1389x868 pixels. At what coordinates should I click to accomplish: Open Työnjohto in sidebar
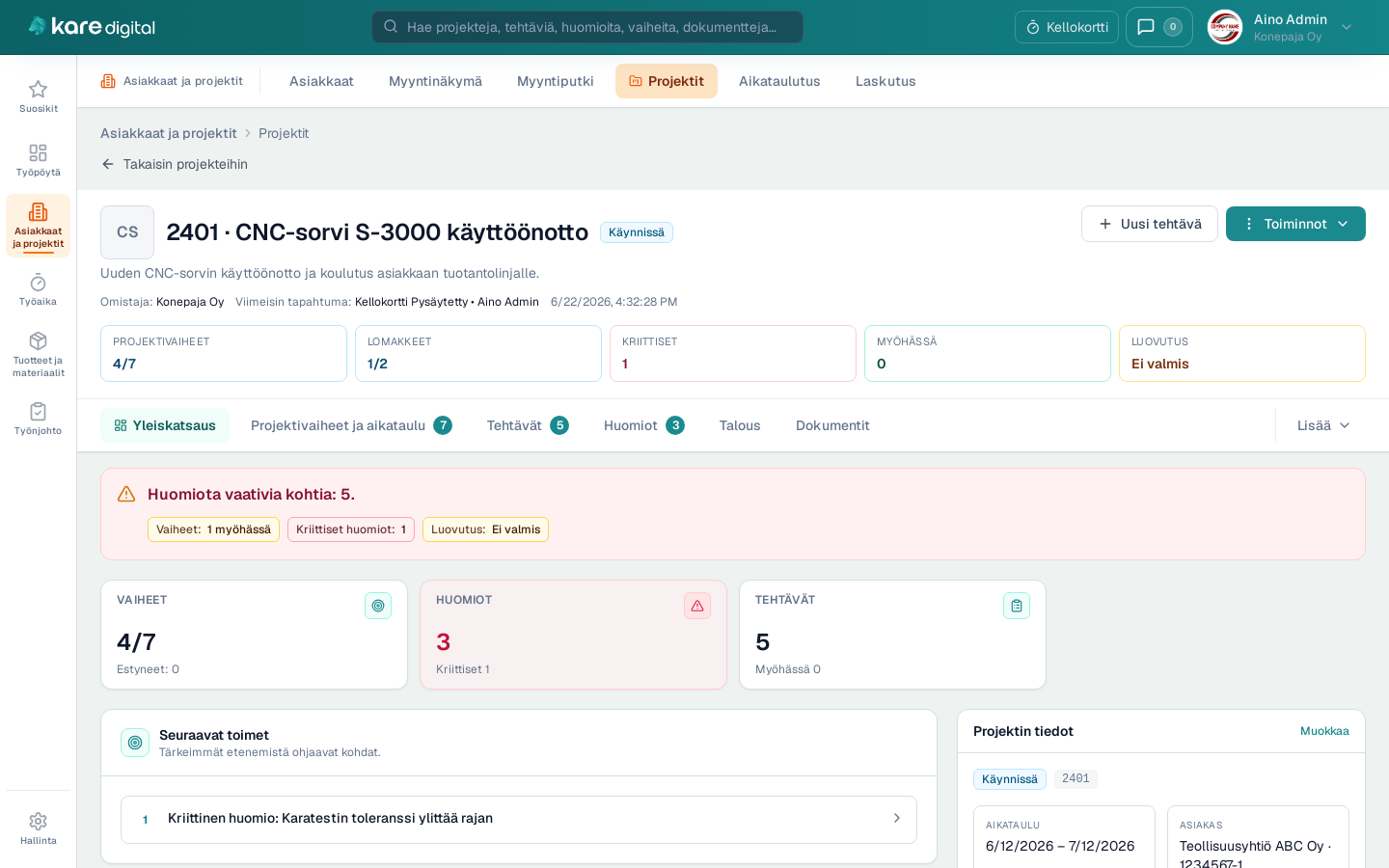coord(38,419)
